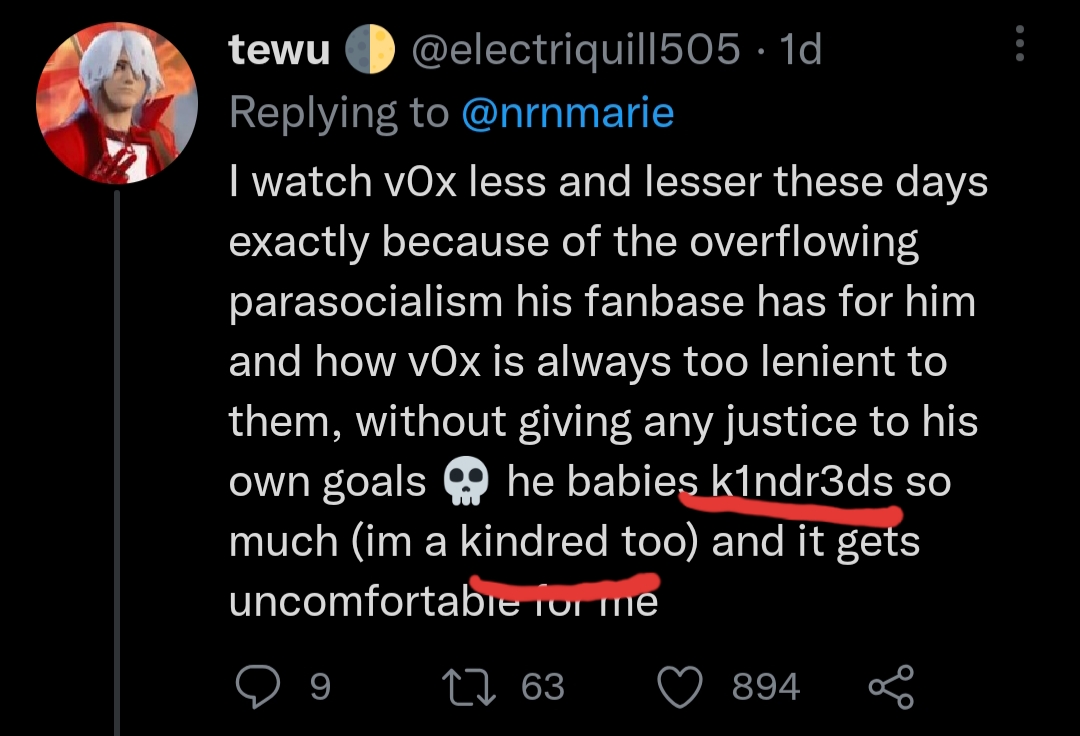Click the skull emoji in the tweet
Image resolution: width=1080 pixels, height=736 pixels.
pyautogui.click(x=466, y=481)
